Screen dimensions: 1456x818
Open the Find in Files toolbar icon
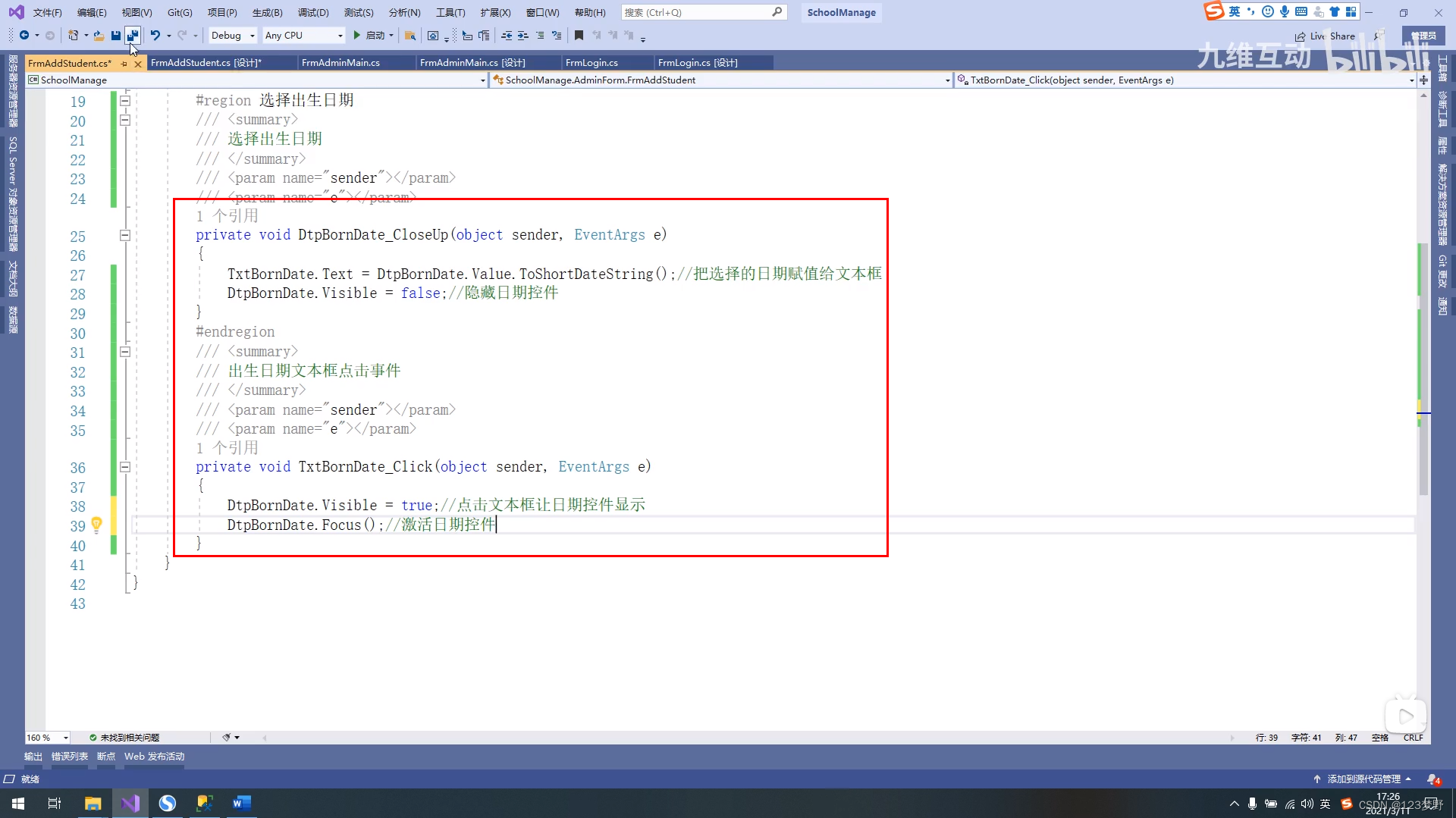click(x=409, y=36)
